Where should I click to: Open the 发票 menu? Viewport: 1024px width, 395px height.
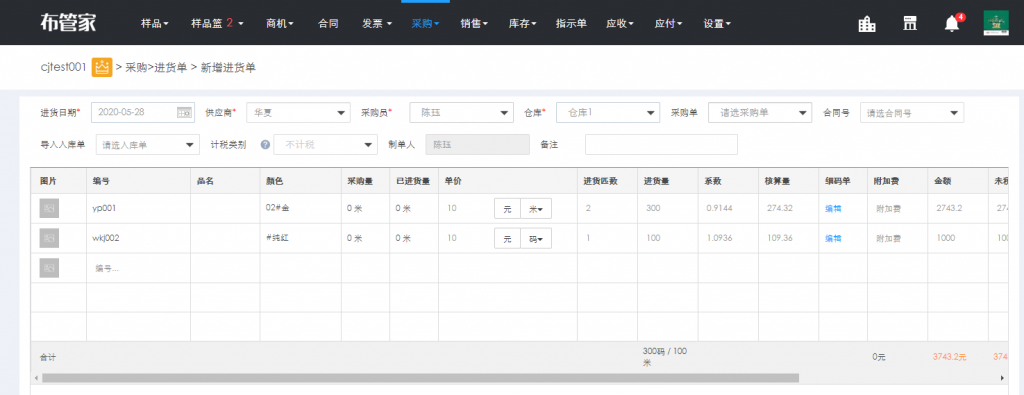[x=377, y=24]
